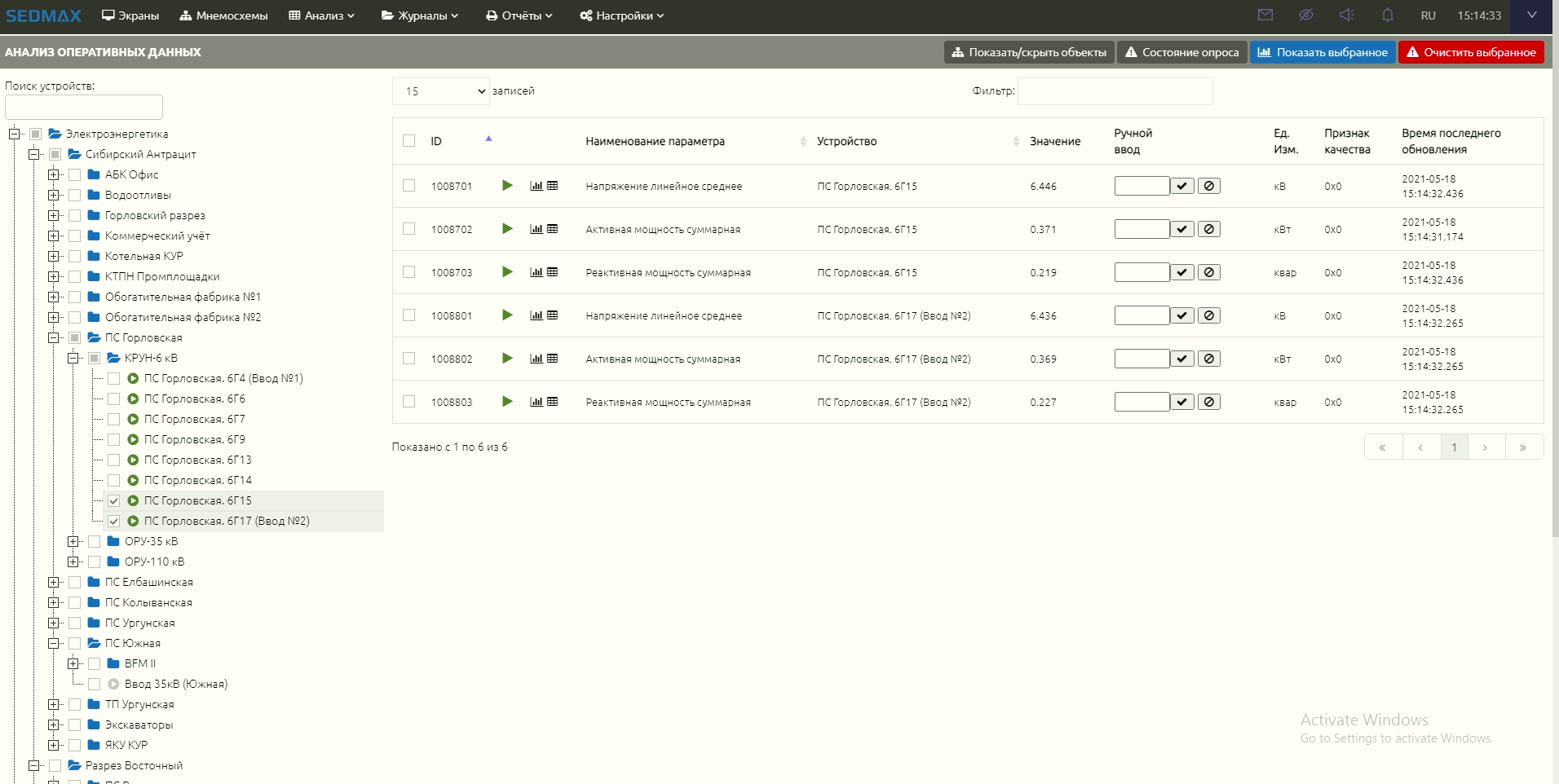The image size is (1559, 784).
Task: Open the Настройки menu
Action: click(x=622, y=15)
